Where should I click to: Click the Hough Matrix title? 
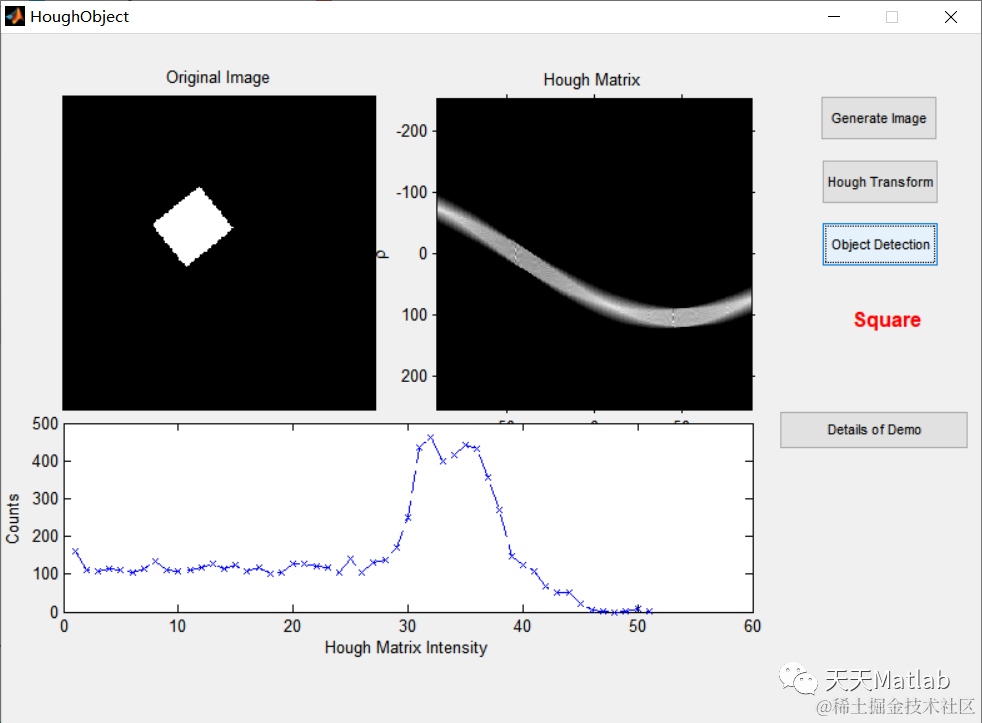pos(592,80)
